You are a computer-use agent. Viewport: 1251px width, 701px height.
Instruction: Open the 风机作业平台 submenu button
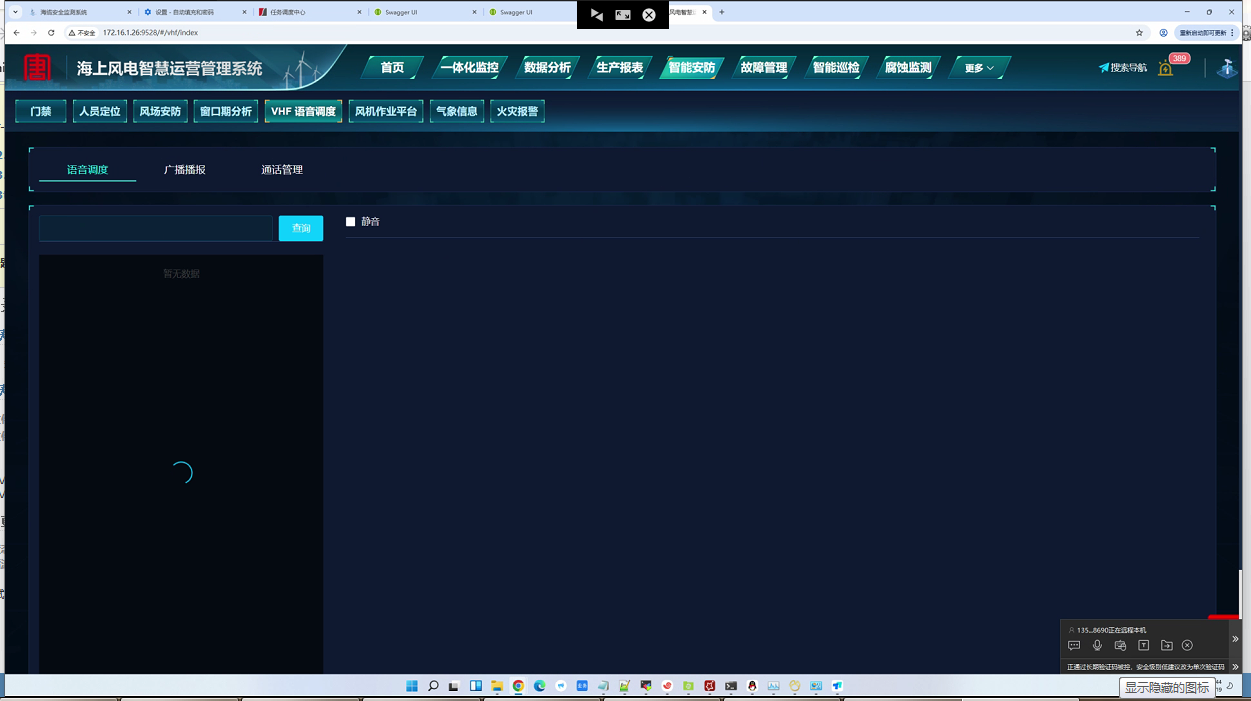coord(386,111)
